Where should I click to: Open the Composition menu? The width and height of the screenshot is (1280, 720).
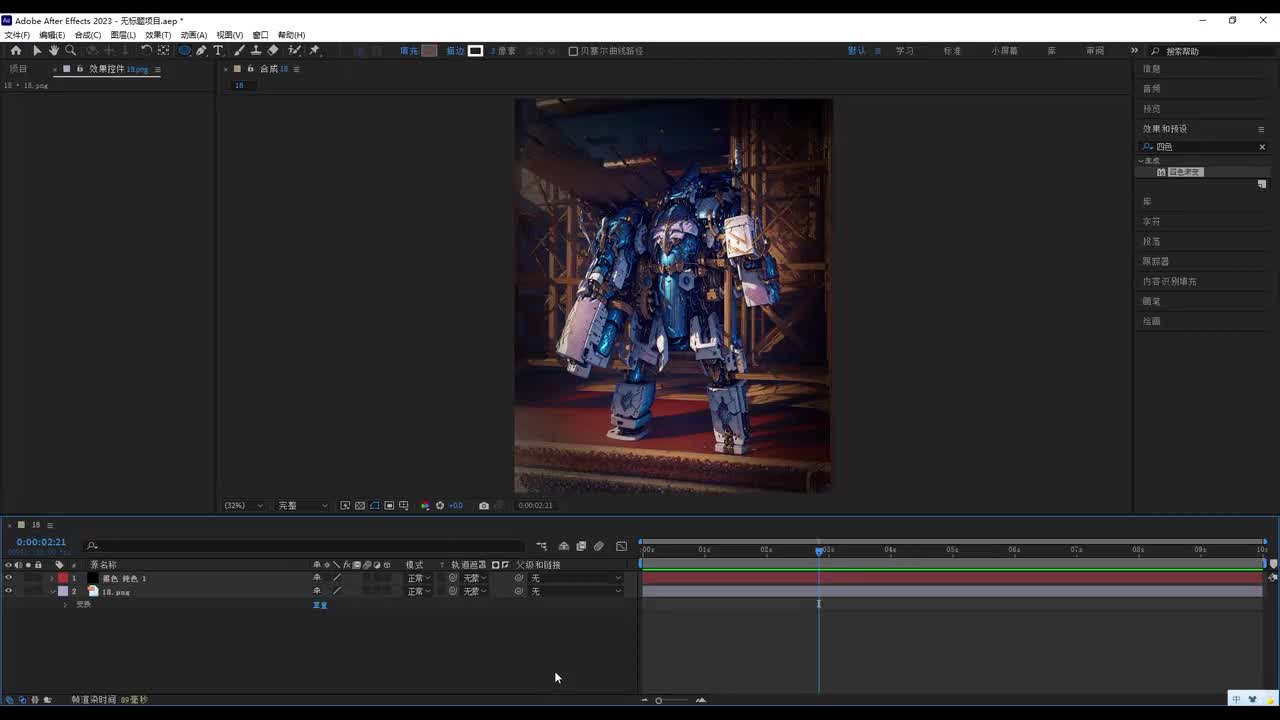point(88,35)
